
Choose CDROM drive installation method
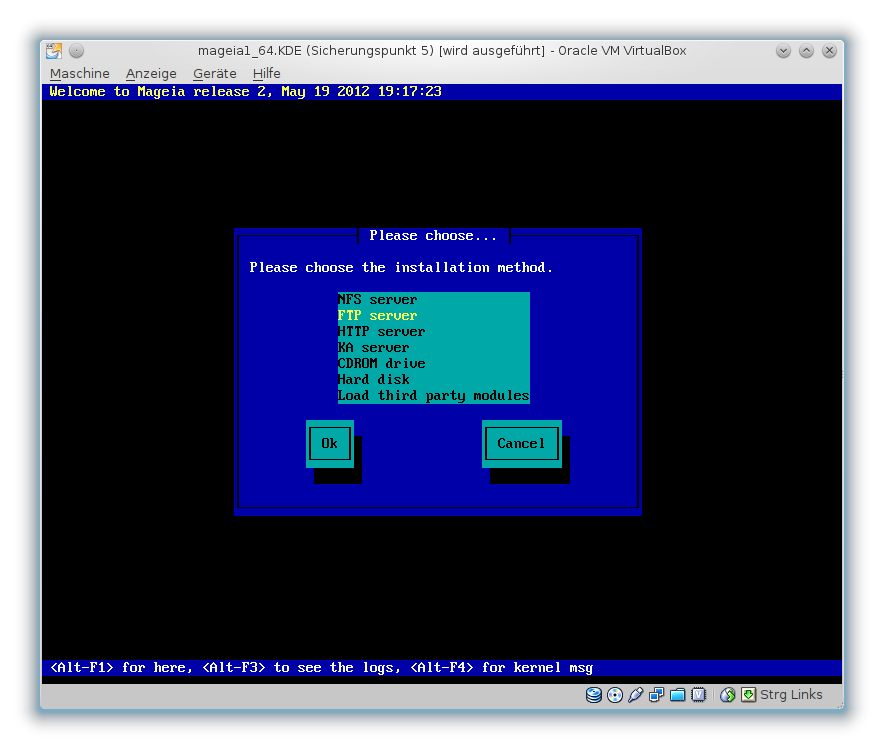tap(382, 363)
